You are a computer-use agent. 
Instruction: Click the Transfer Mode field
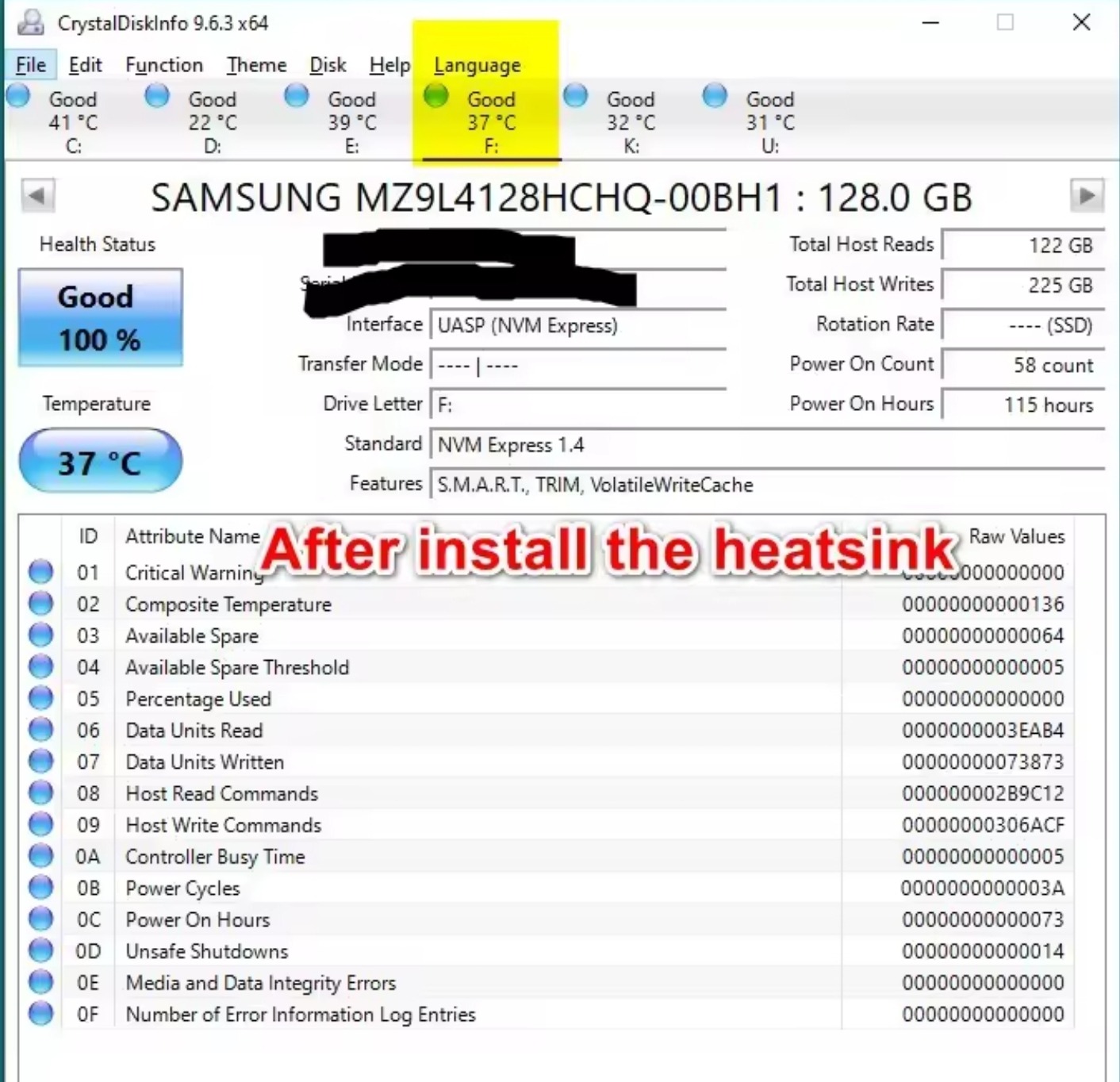tap(578, 365)
